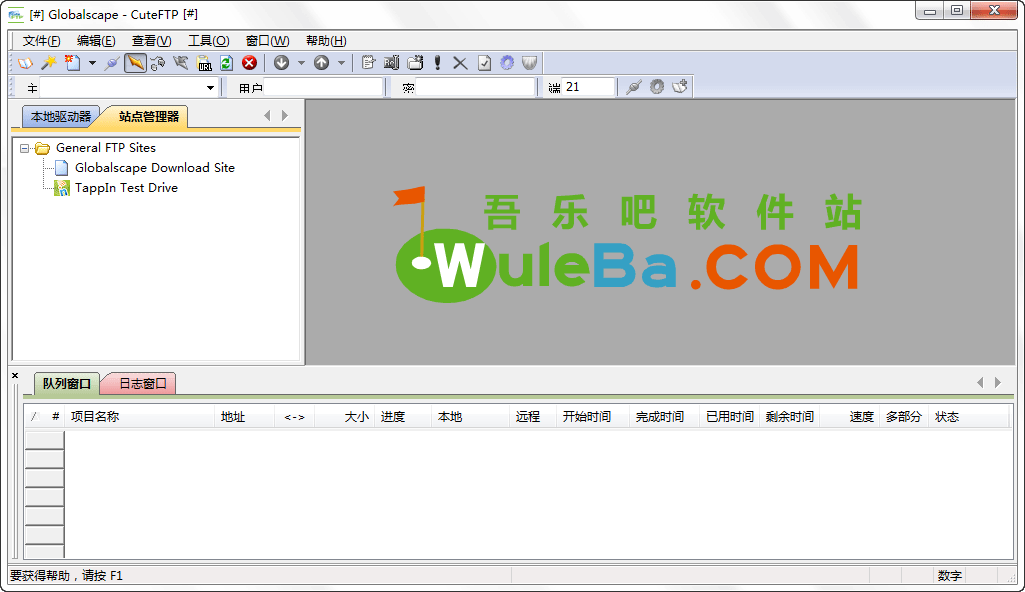Image resolution: width=1025 pixels, height=592 pixels.
Task: Close the bottom queue pane with X
Action: [x=15, y=376]
